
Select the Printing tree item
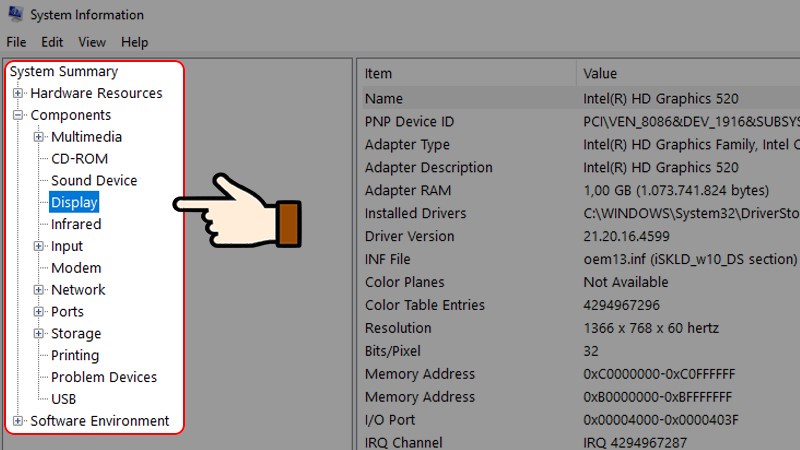(x=75, y=356)
